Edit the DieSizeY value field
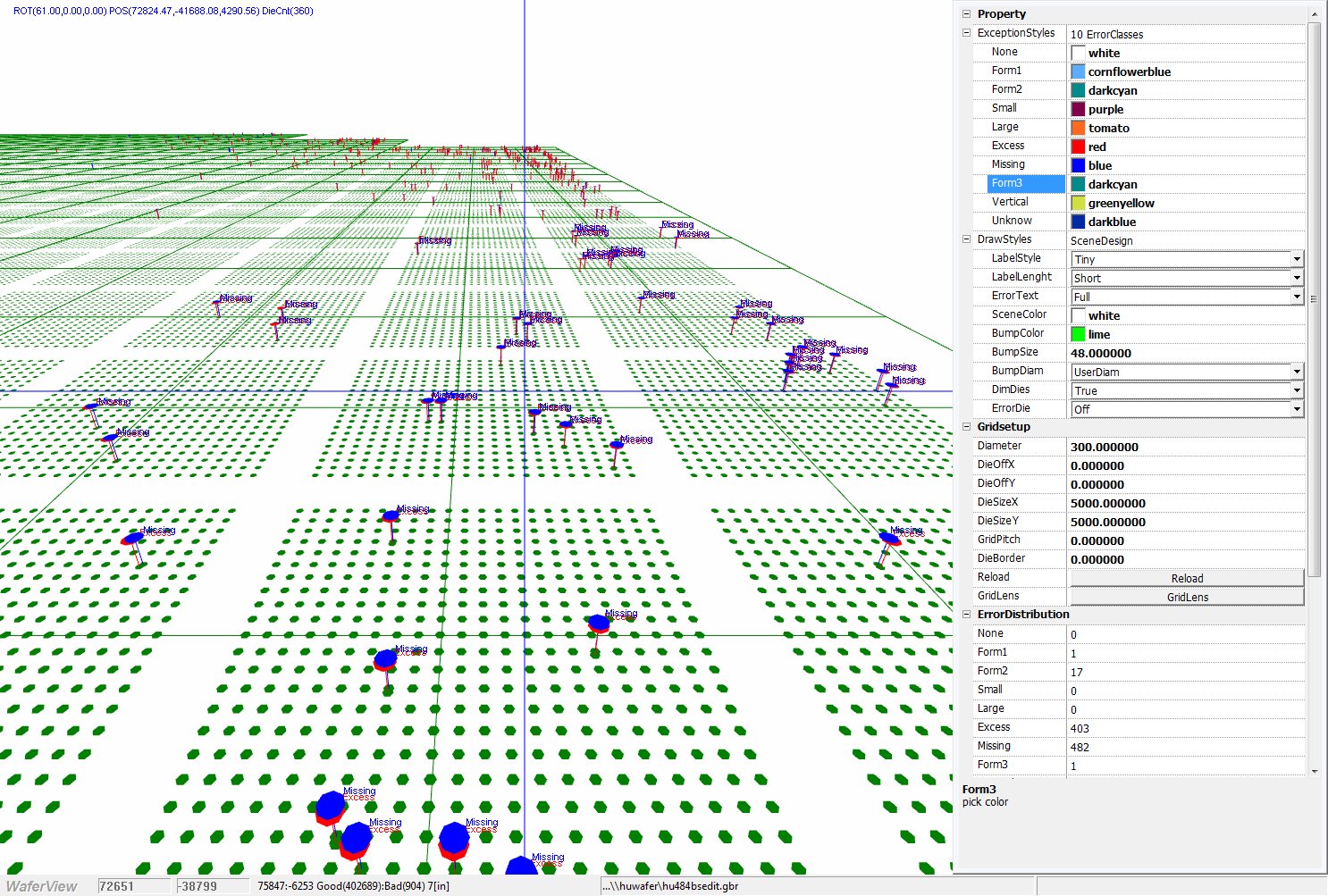Image resolution: width=1328 pixels, height=896 pixels. click(1187, 522)
